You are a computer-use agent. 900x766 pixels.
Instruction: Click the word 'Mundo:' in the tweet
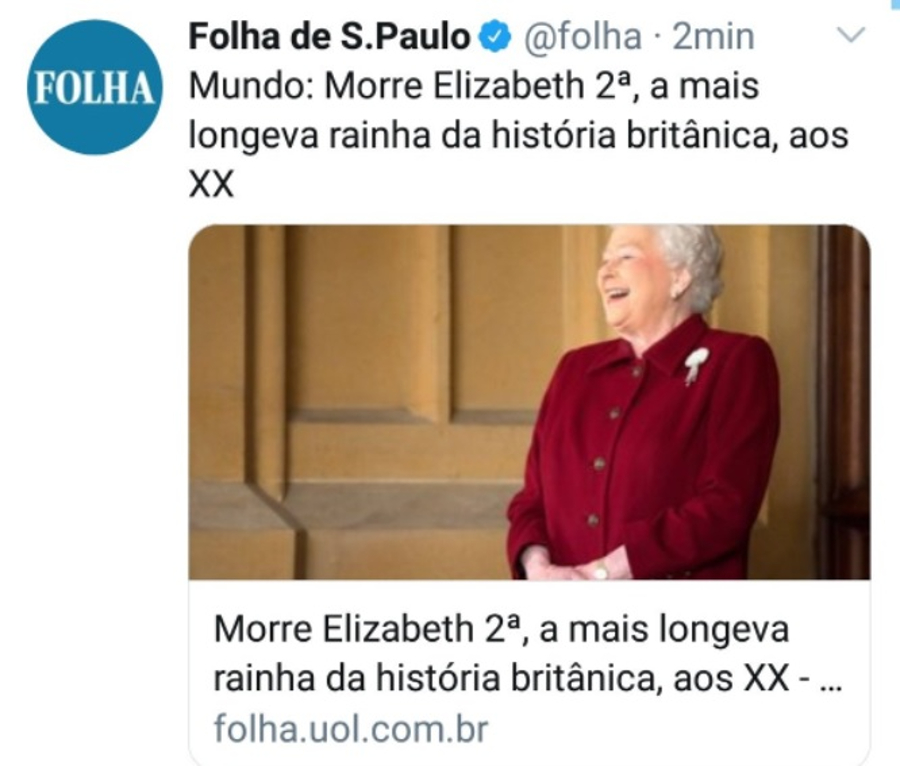pos(251,87)
